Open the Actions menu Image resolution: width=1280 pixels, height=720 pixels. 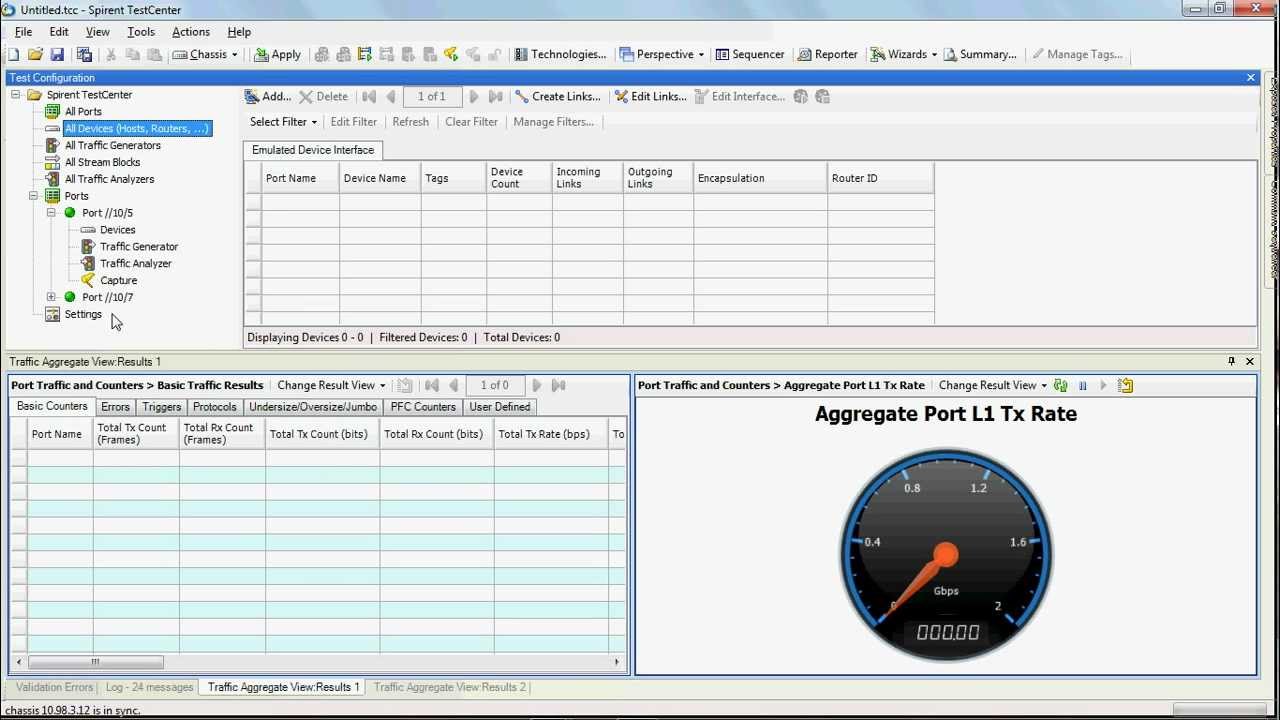pos(191,32)
